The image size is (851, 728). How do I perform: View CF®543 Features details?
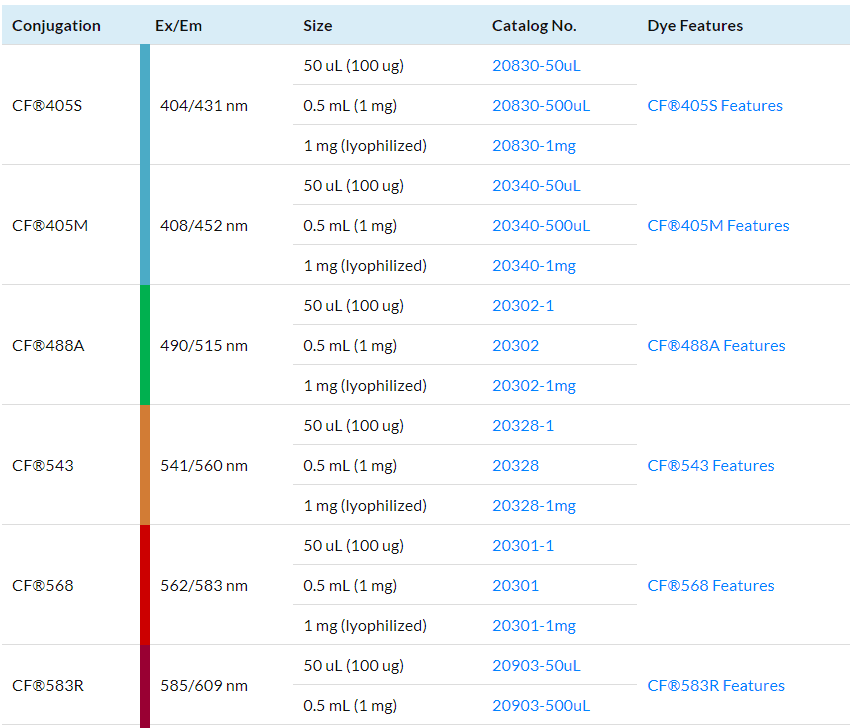710,466
